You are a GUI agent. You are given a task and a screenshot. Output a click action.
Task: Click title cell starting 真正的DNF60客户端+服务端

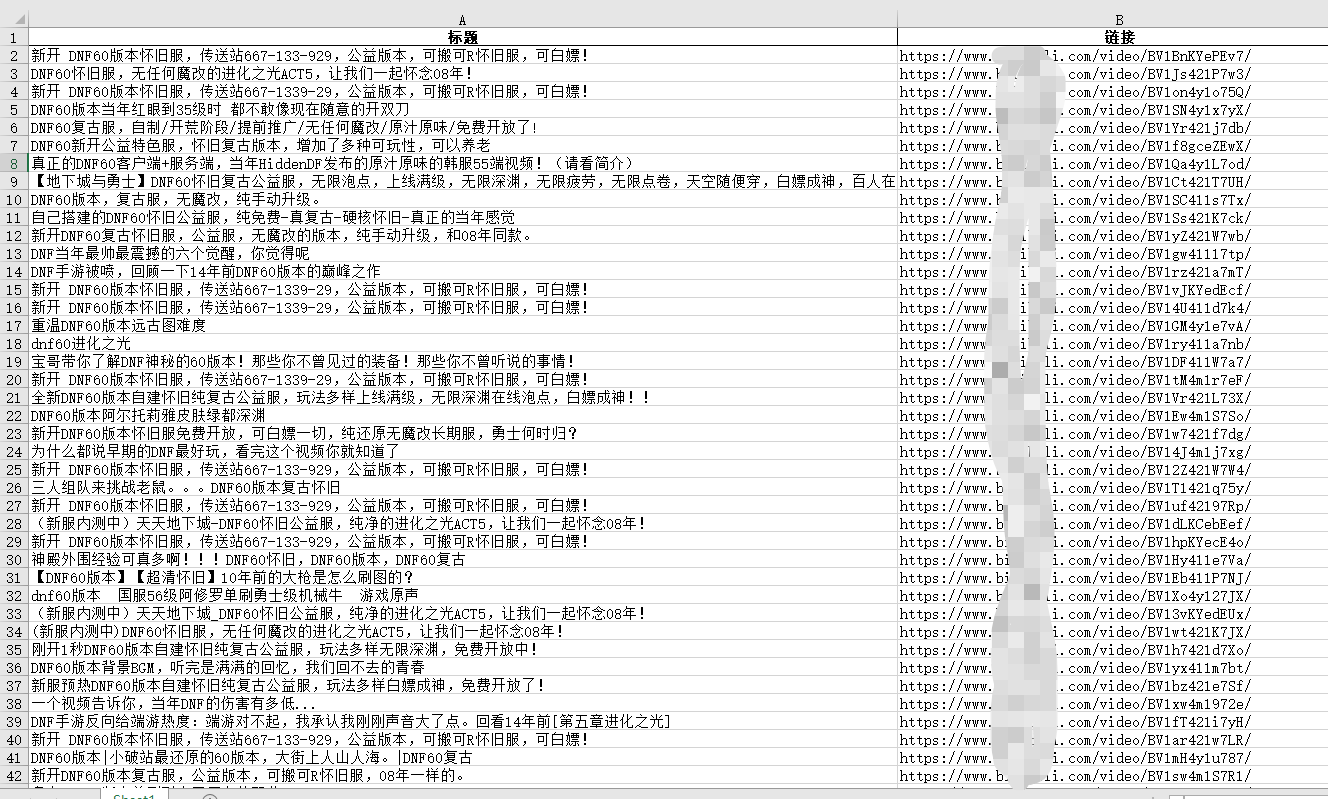point(462,163)
